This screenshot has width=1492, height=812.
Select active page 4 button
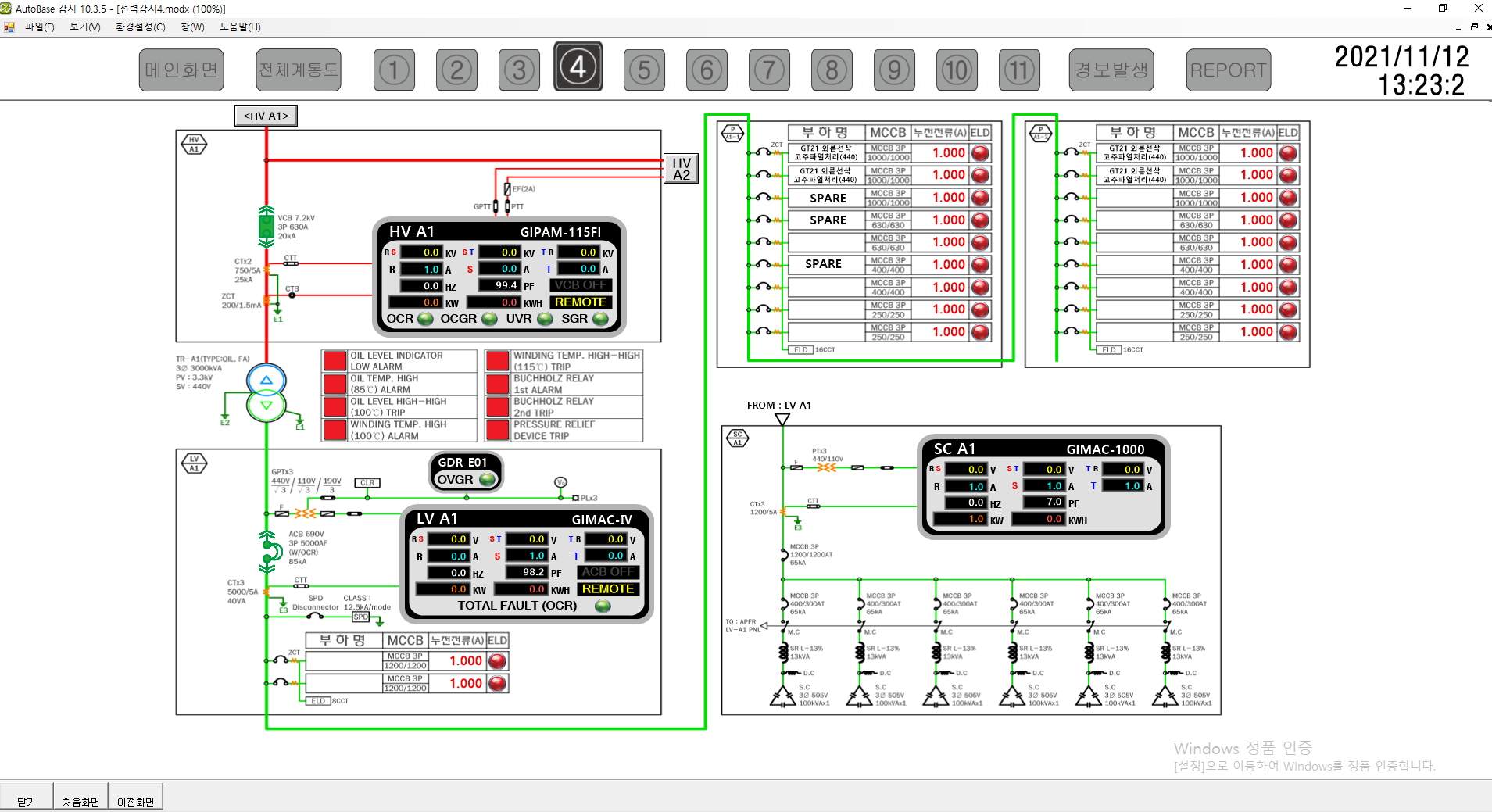(x=578, y=66)
